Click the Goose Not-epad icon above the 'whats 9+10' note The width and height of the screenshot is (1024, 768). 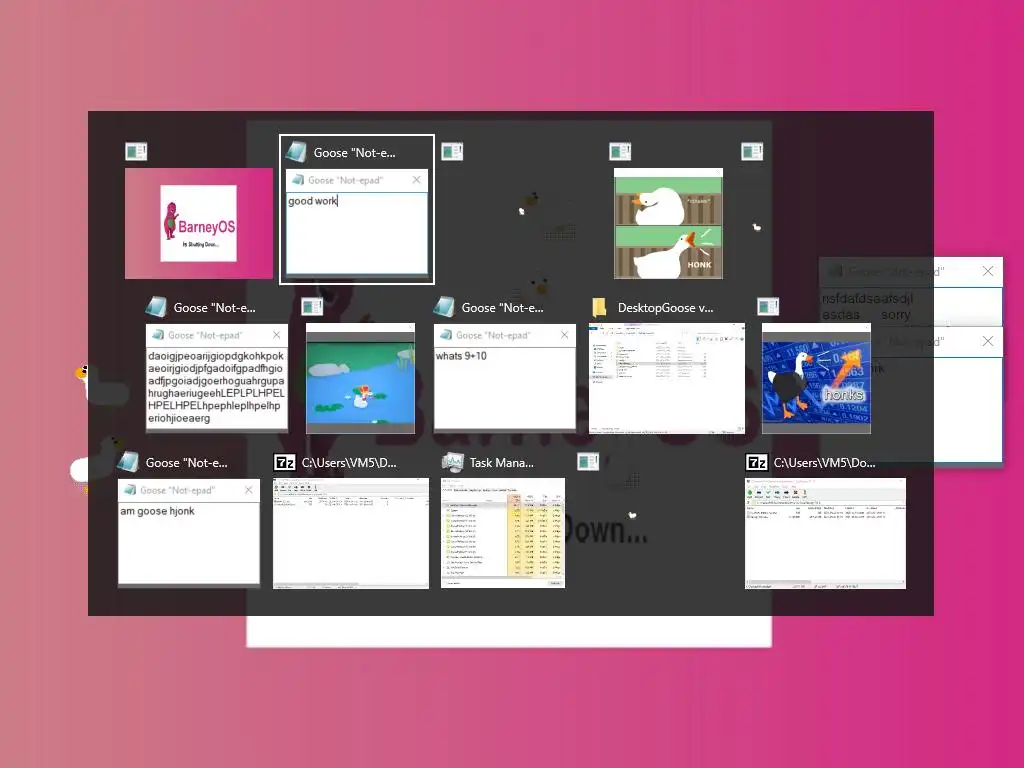[444, 307]
